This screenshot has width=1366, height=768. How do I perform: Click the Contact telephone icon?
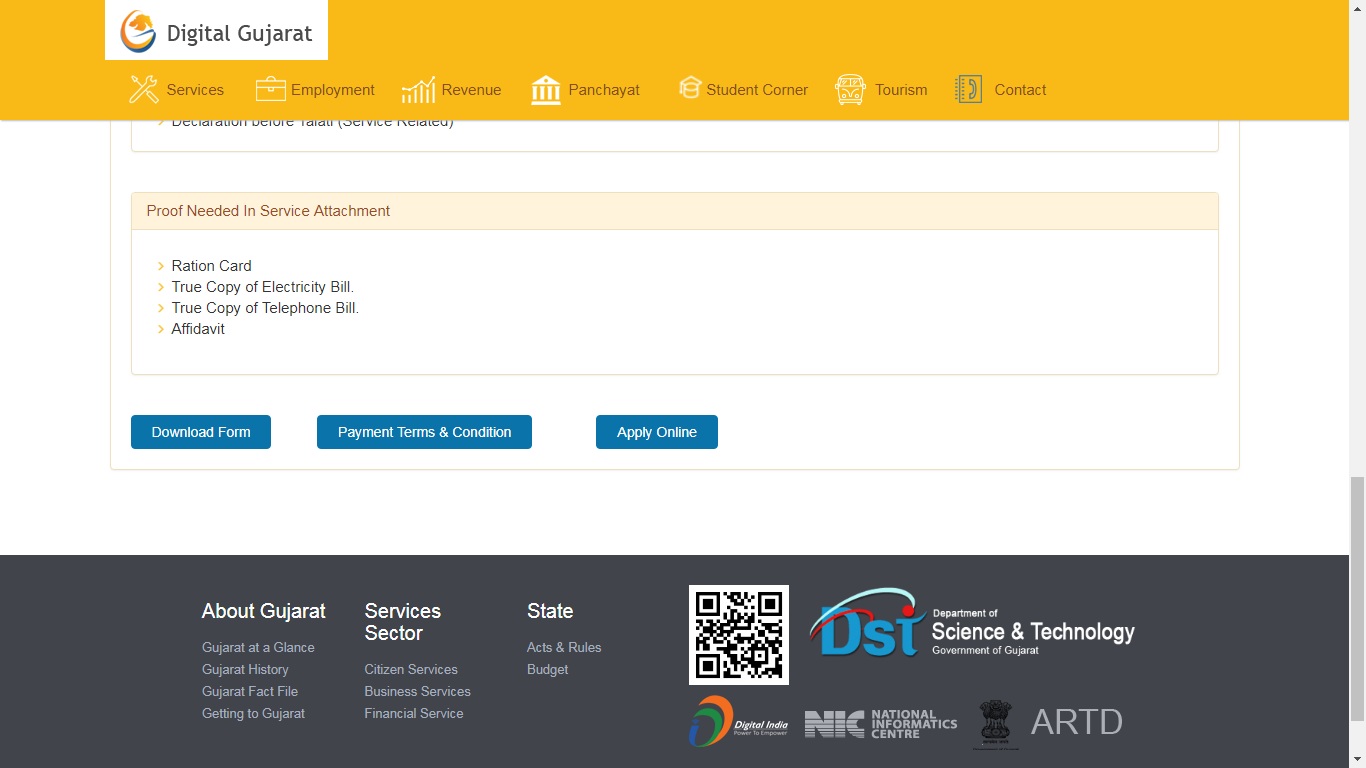966,88
